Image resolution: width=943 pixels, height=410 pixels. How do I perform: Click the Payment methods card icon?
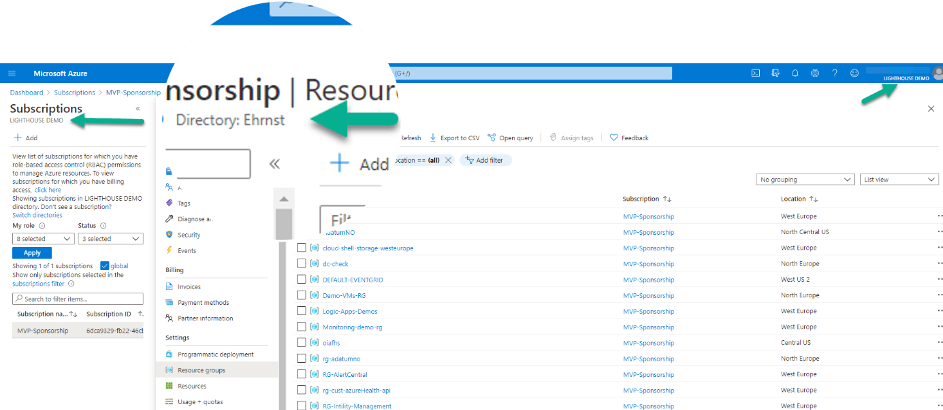(170, 302)
